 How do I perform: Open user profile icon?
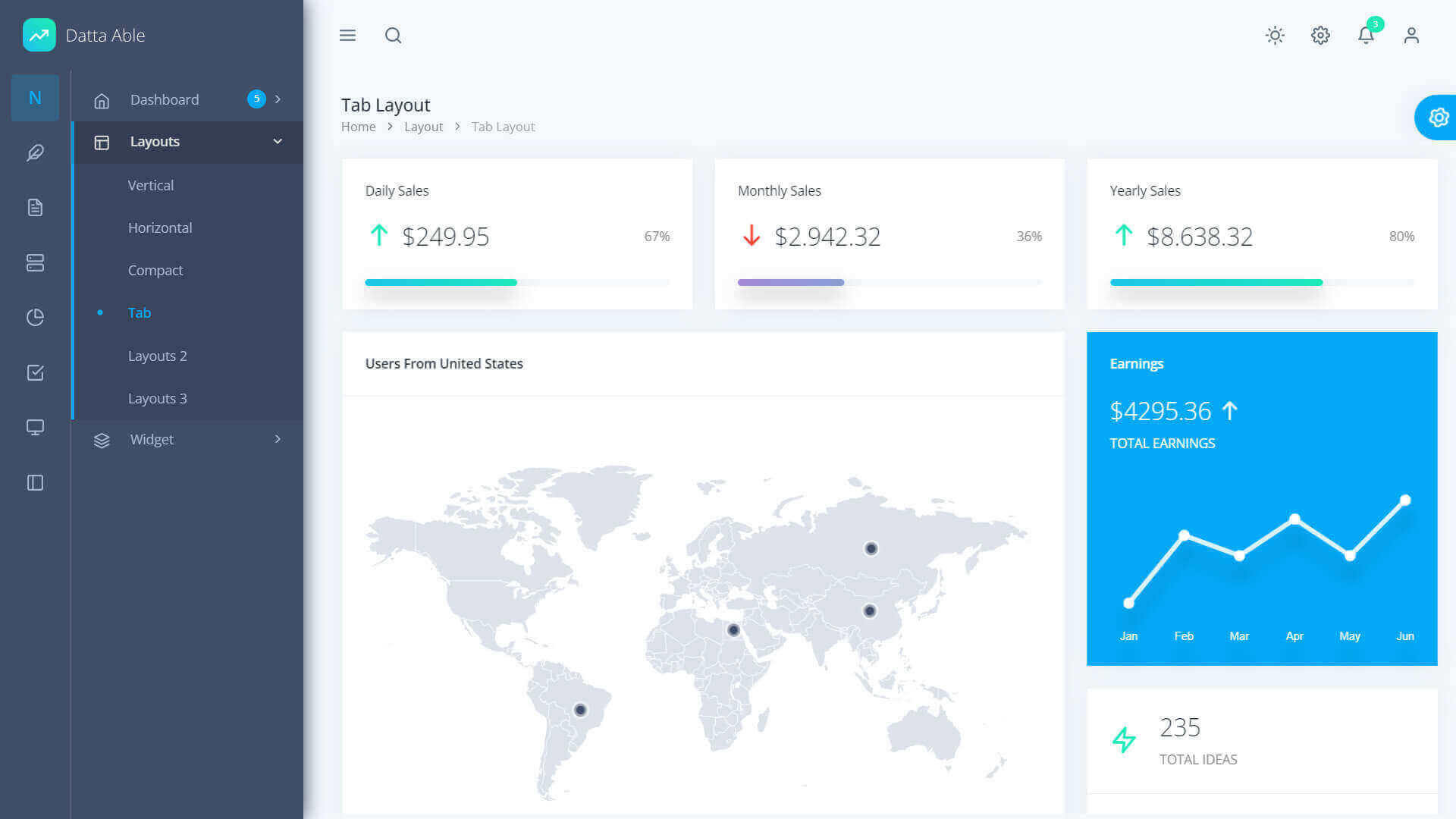coord(1411,36)
